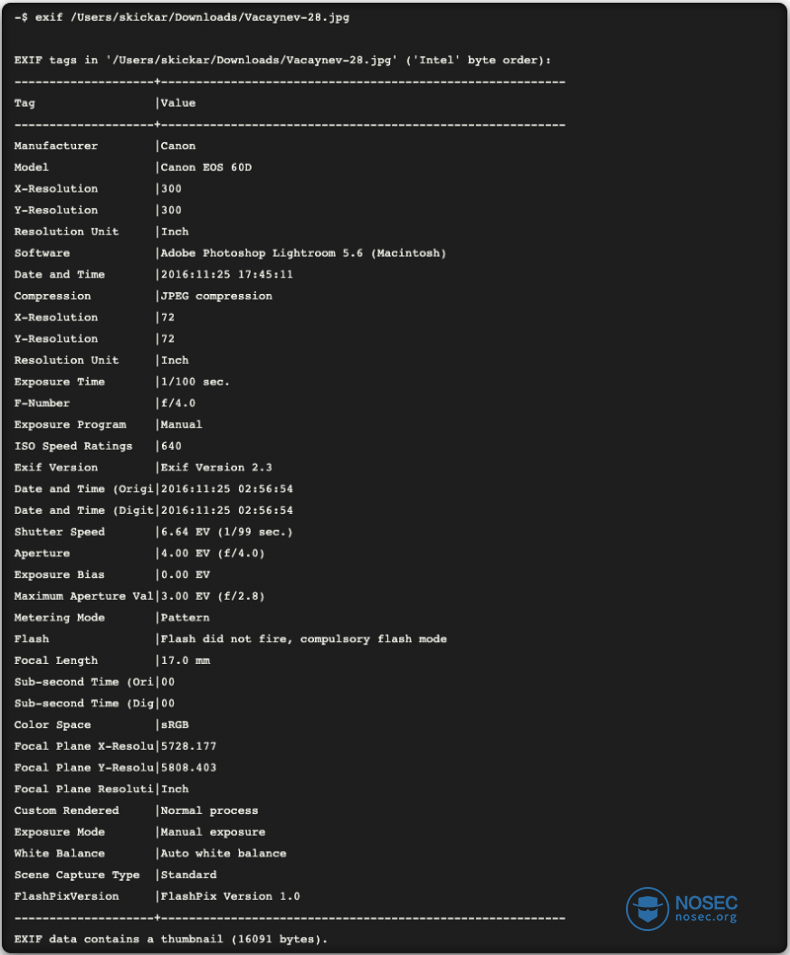Click the ISO Speed Ratings 640 value
Screen dimensions: 790x955
(171, 446)
